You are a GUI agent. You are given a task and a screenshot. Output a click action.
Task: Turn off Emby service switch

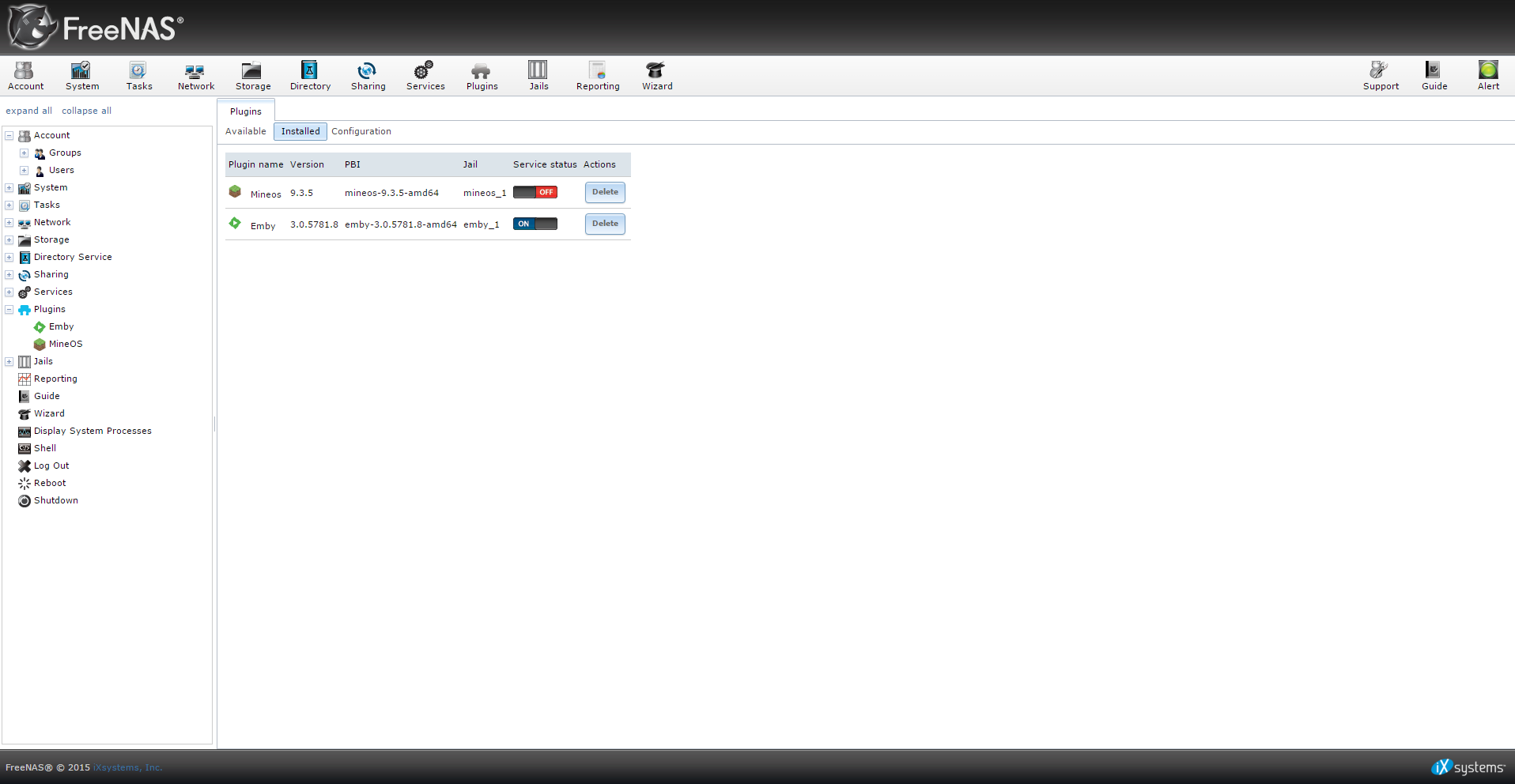(535, 224)
